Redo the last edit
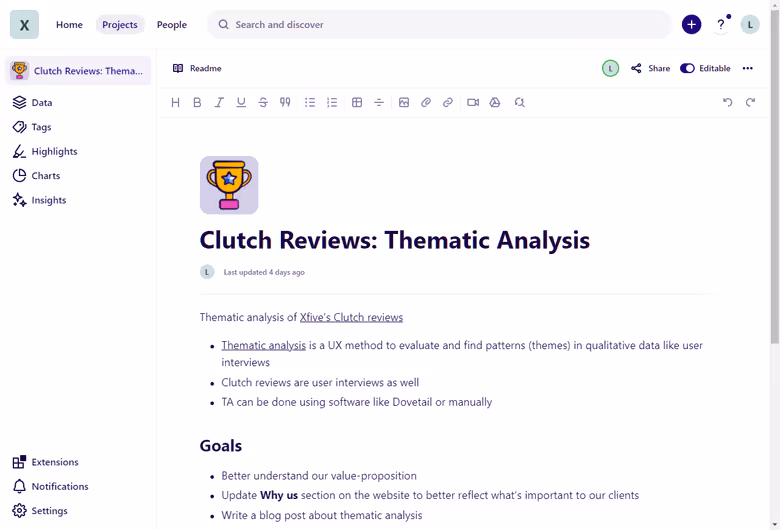This screenshot has width=780, height=530. tap(750, 103)
